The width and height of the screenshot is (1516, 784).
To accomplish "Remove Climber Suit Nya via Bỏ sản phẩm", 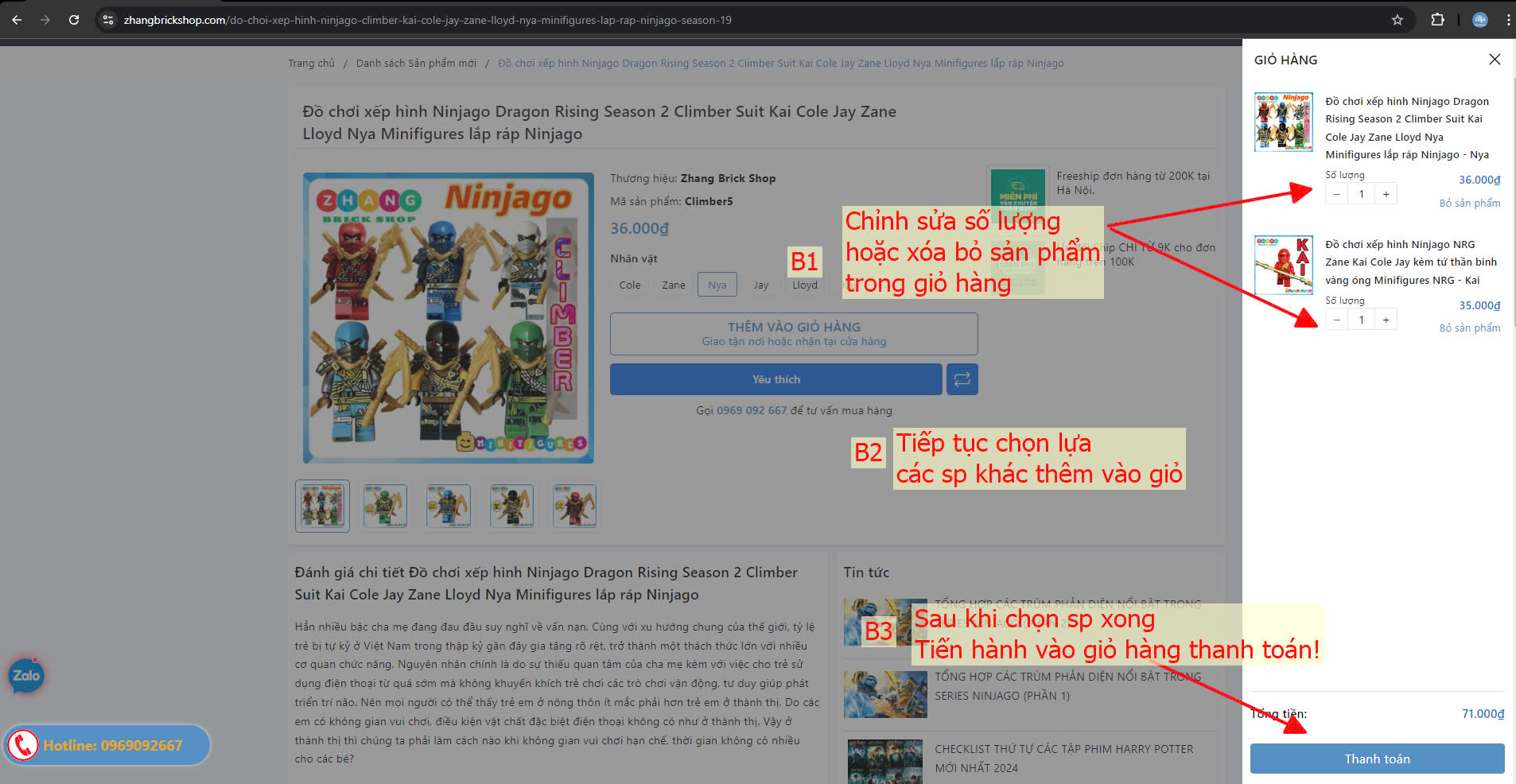I will [1469, 203].
